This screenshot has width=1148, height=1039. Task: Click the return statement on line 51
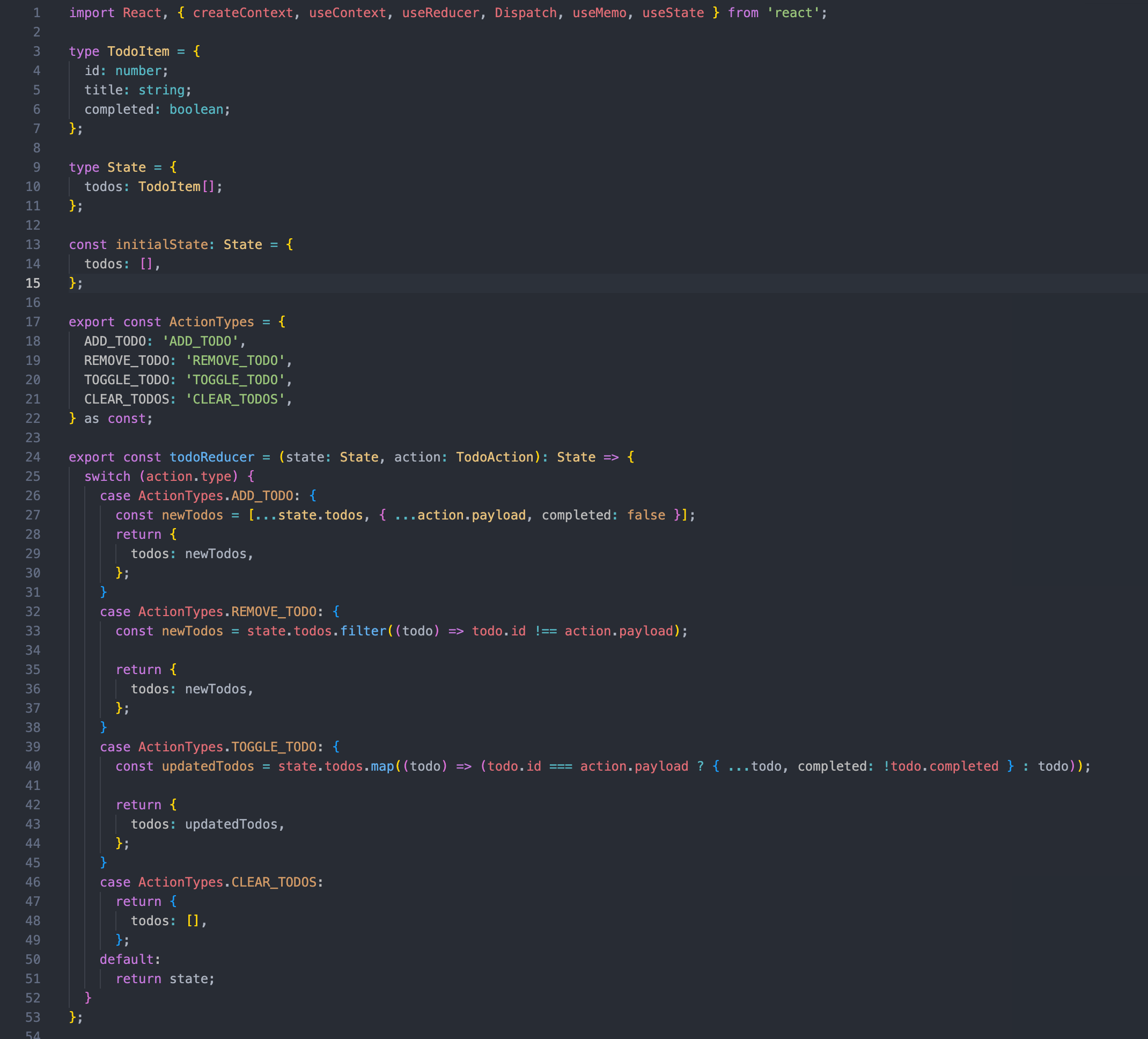pos(138,978)
